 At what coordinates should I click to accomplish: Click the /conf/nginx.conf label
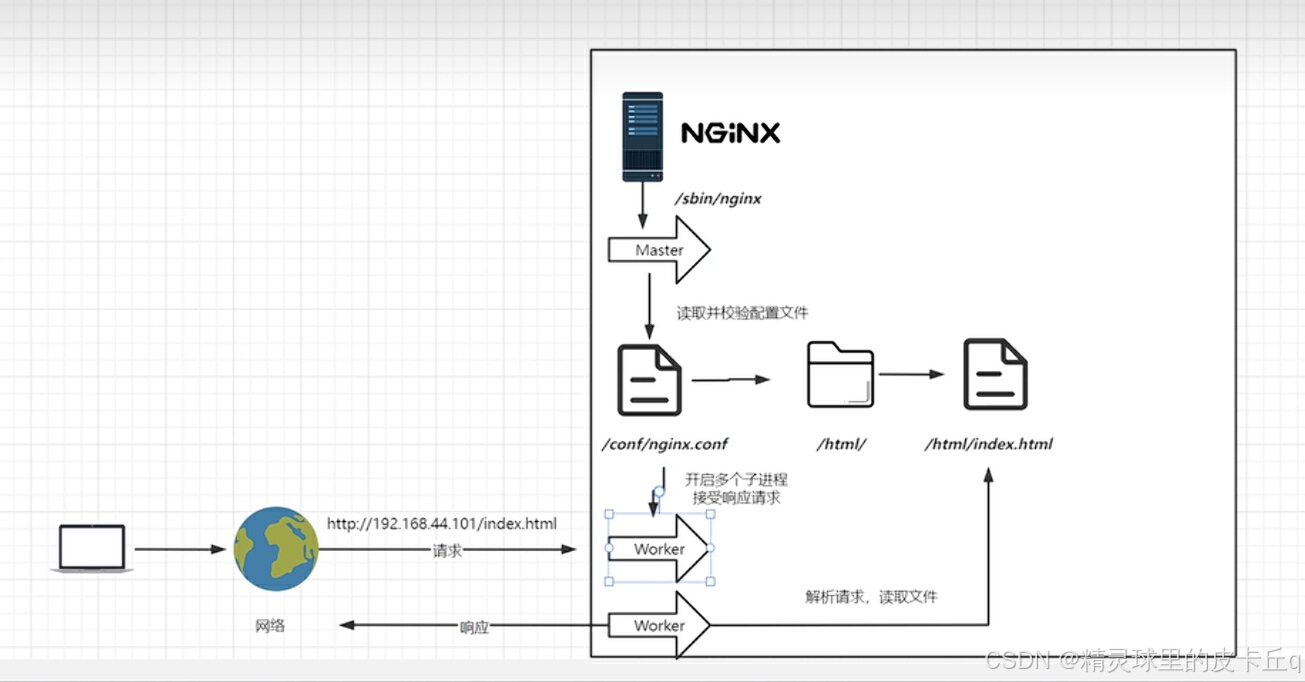(x=663, y=444)
